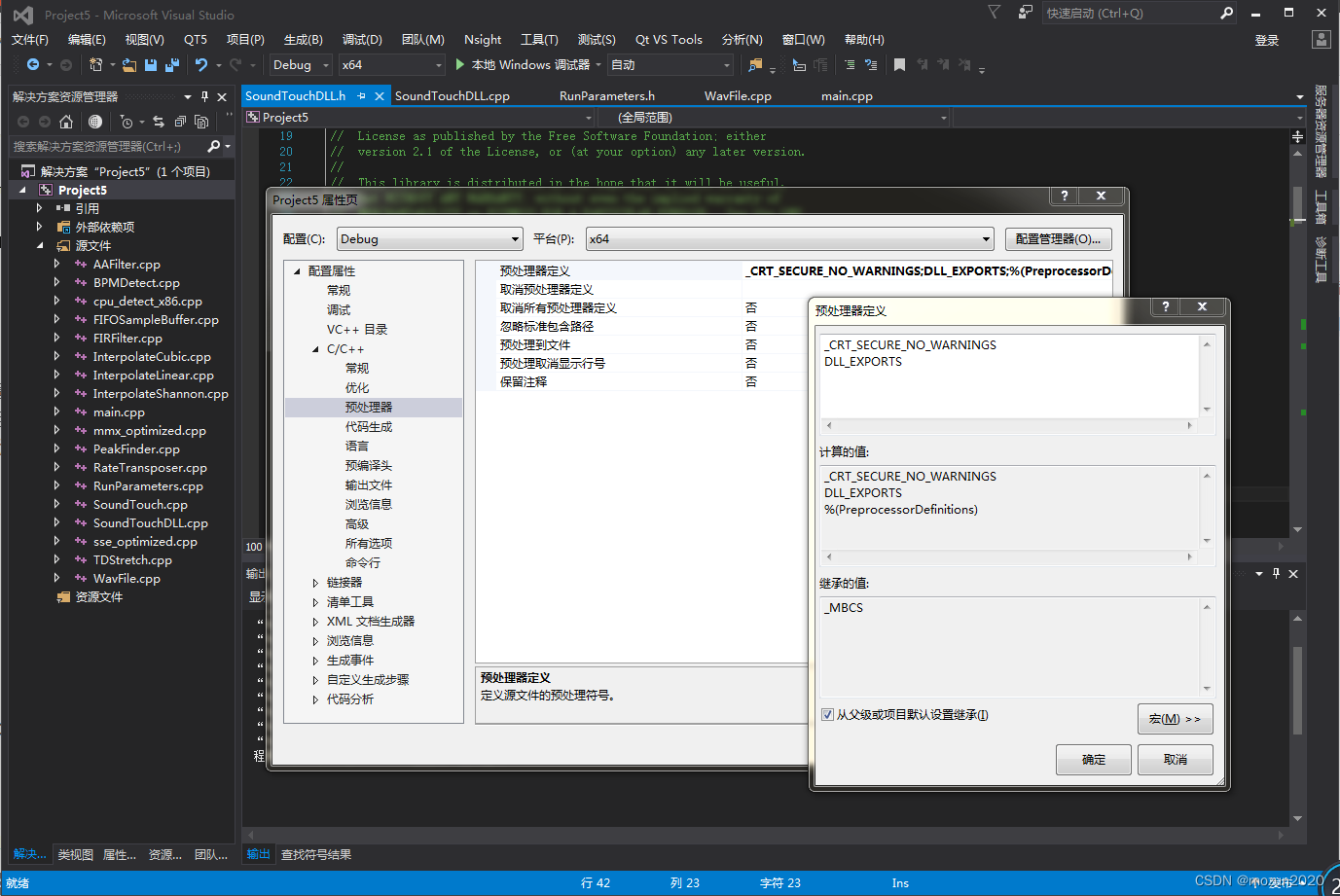
Task: Click help question mark on Project5 property page
Action: click(1065, 196)
